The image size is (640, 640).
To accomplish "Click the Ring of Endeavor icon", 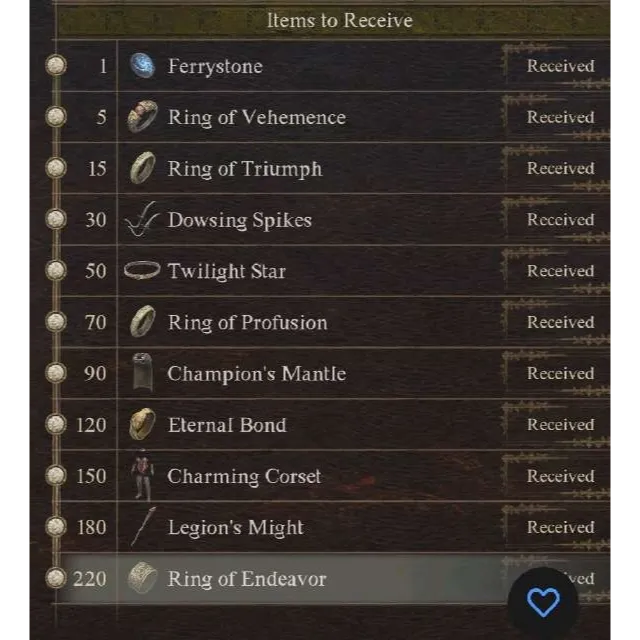I will tap(142, 578).
